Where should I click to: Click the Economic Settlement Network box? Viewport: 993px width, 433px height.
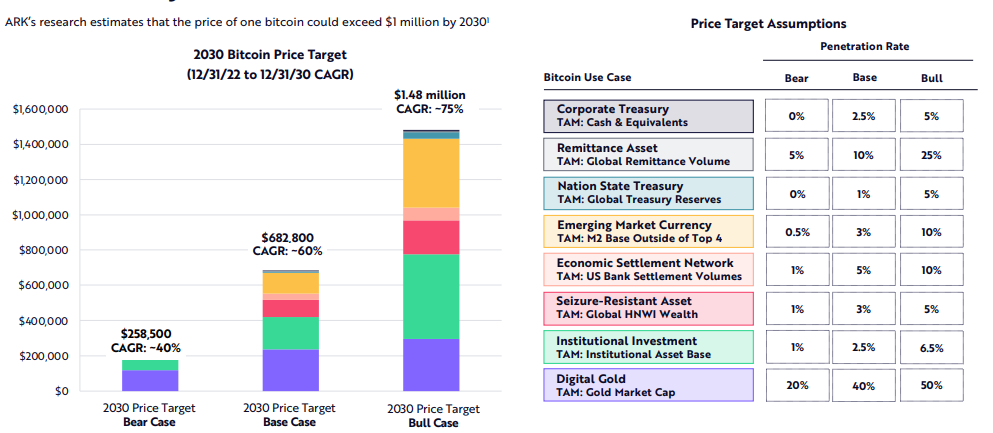pos(648,270)
